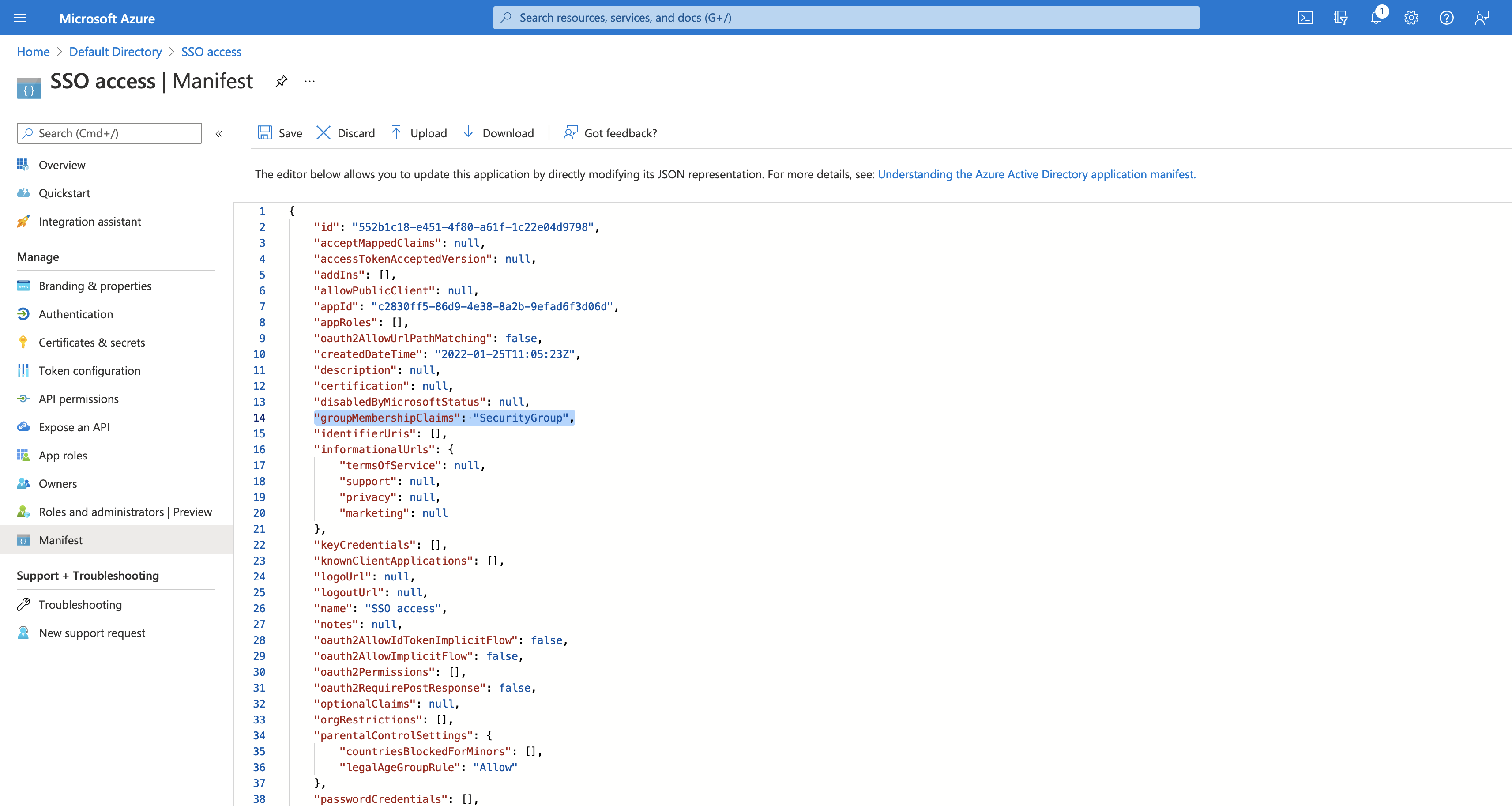Open the more options ellipsis
Viewport: 1512px width, 806px height.
pyautogui.click(x=310, y=81)
